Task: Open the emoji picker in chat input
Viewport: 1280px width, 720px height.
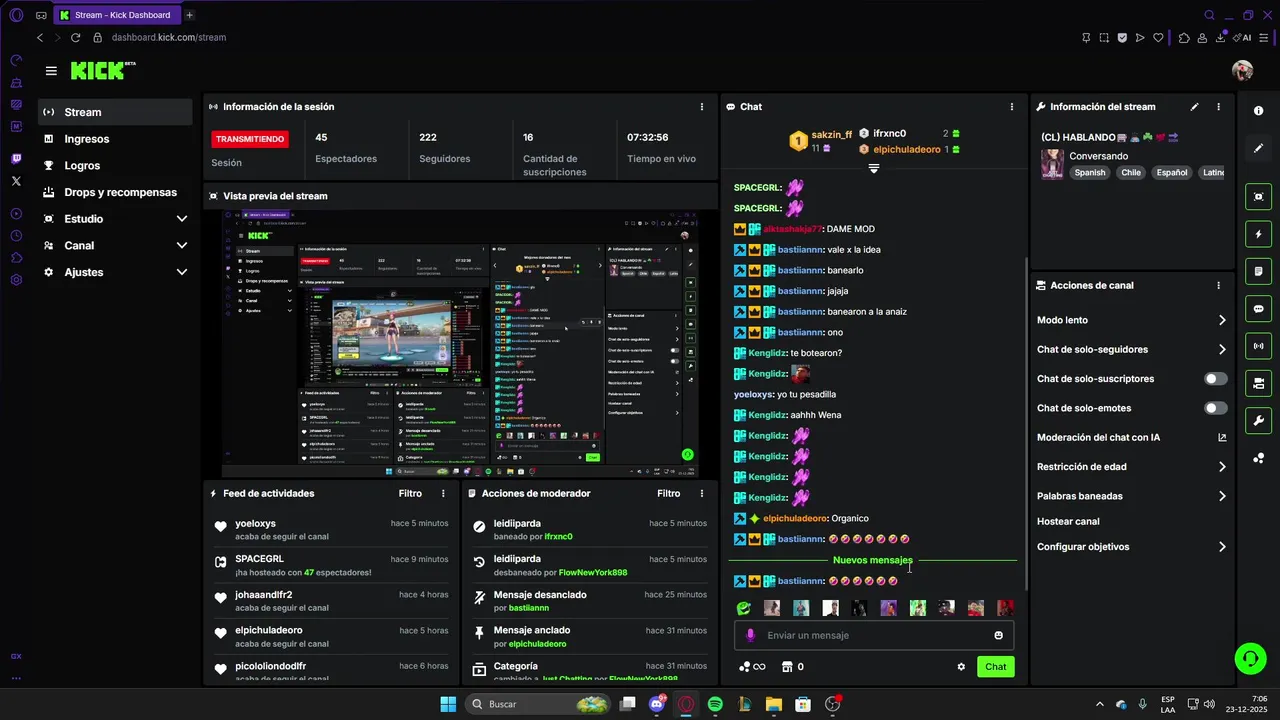Action: pos(998,635)
